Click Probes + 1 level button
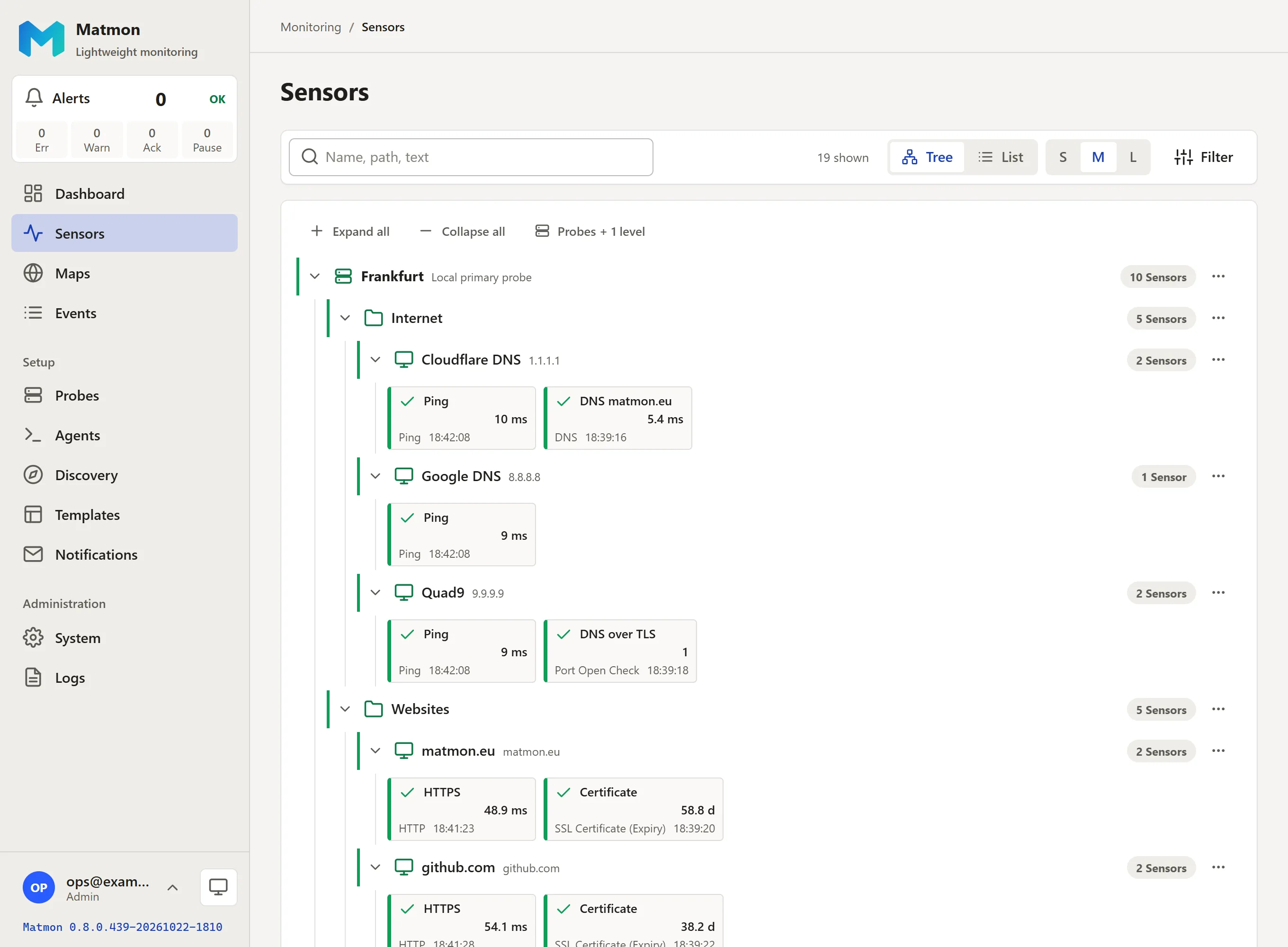The height and width of the screenshot is (947, 1288). point(590,232)
